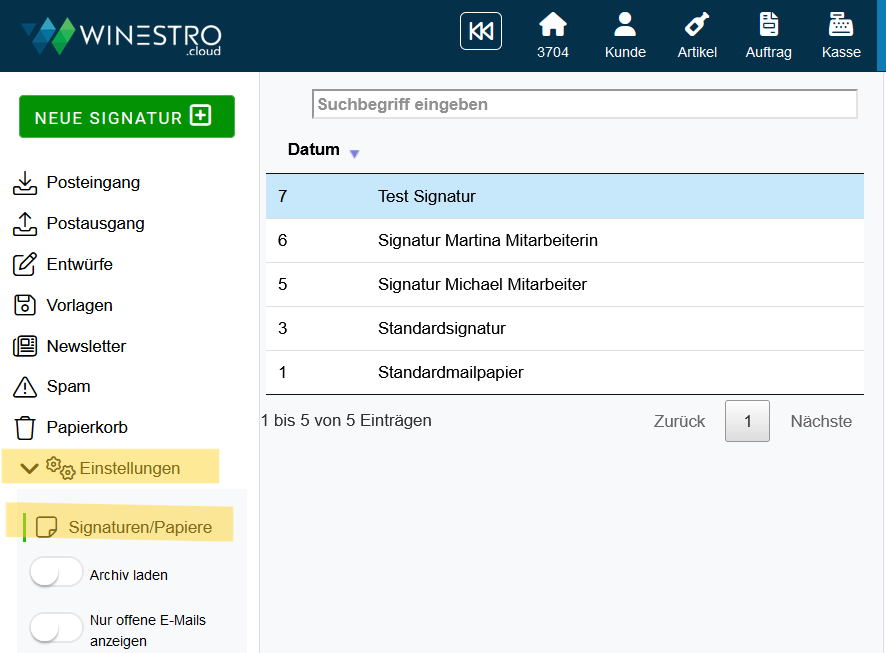The width and height of the screenshot is (886, 653).
Task: Toggle the Archiv laden switch
Action: click(x=56, y=574)
